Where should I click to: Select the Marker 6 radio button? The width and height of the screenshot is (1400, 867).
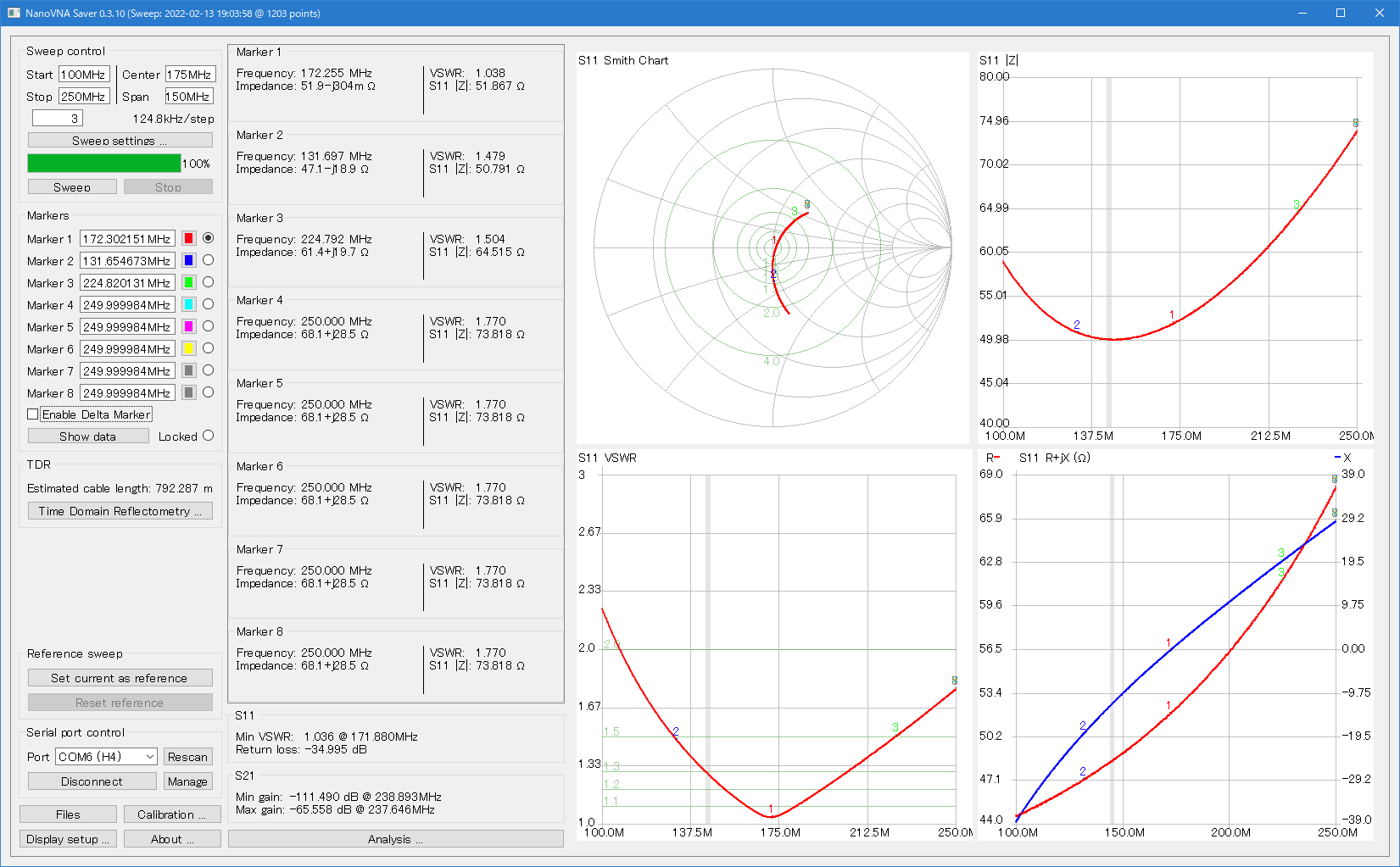coord(208,348)
